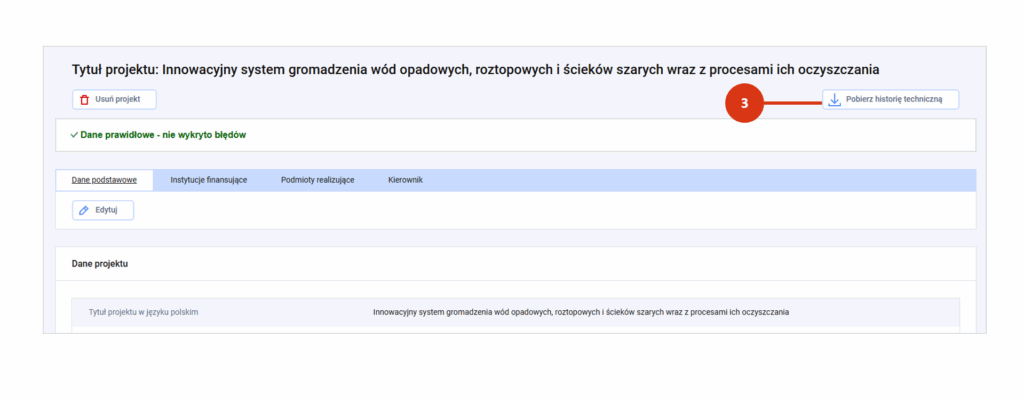Click the green checkmark validation icon
The image size is (1024, 400).
tap(74, 135)
